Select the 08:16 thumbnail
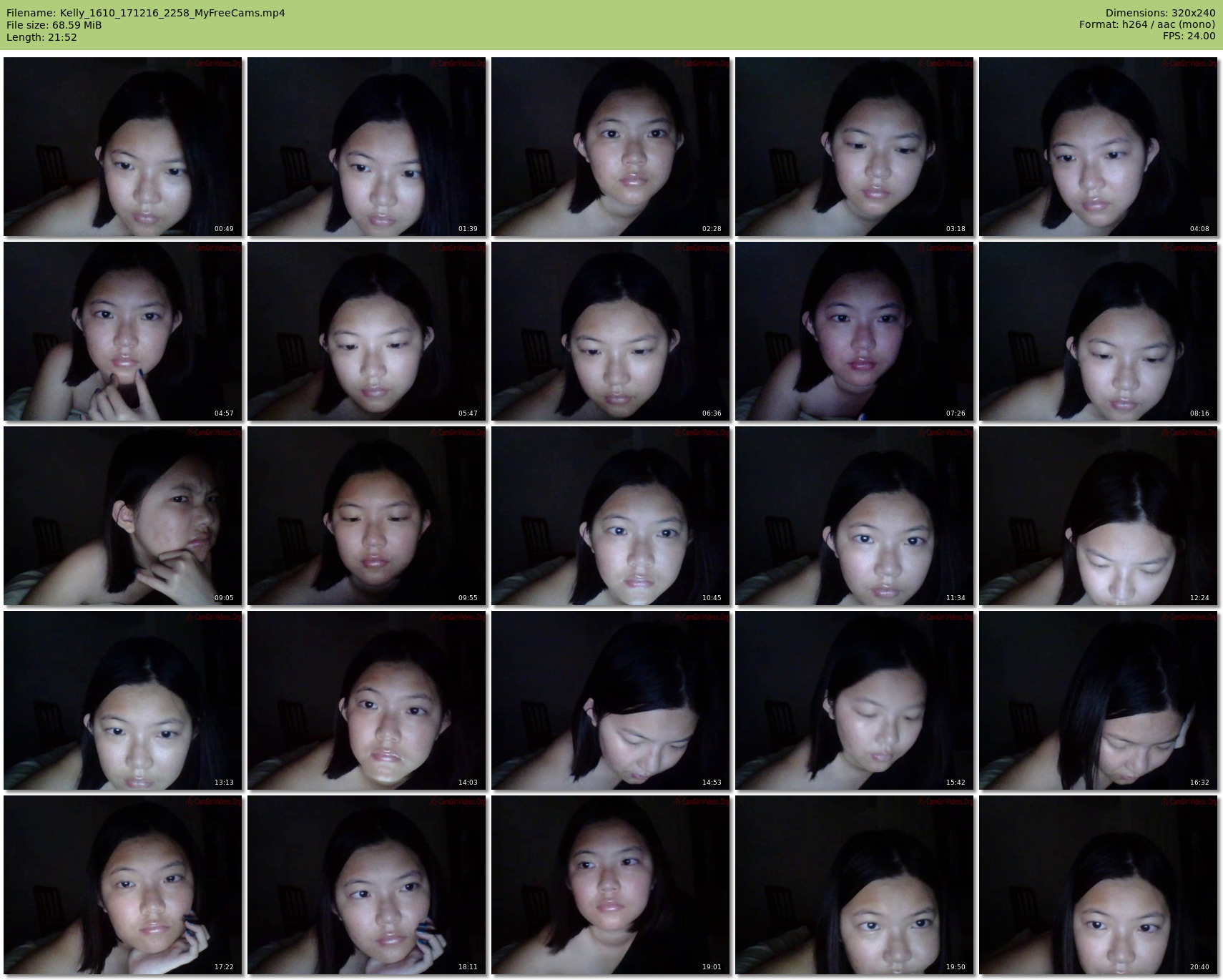 (1099, 331)
